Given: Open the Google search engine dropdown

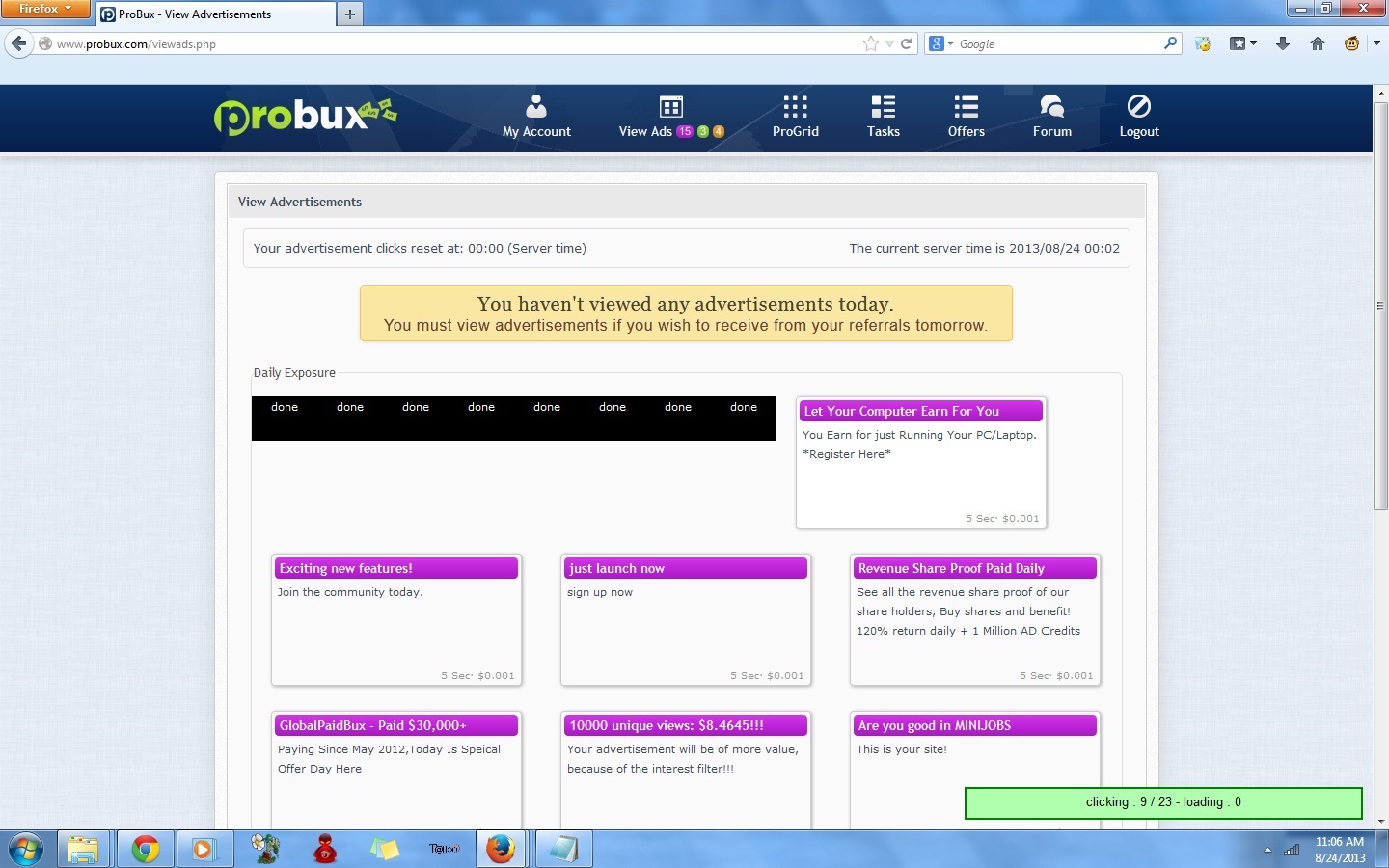Looking at the screenshot, I should 936,43.
